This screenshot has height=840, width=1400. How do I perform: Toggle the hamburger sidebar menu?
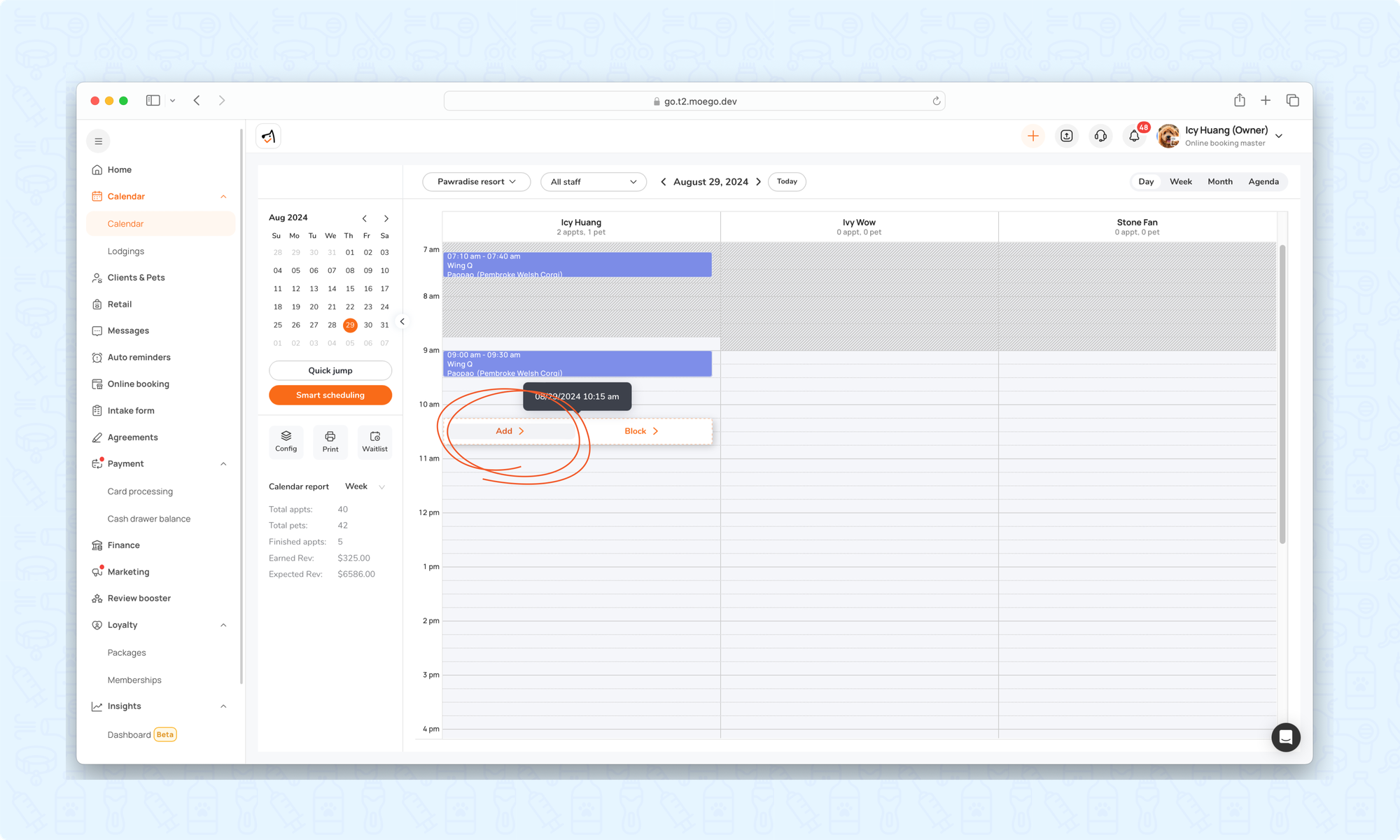pos(99,141)
